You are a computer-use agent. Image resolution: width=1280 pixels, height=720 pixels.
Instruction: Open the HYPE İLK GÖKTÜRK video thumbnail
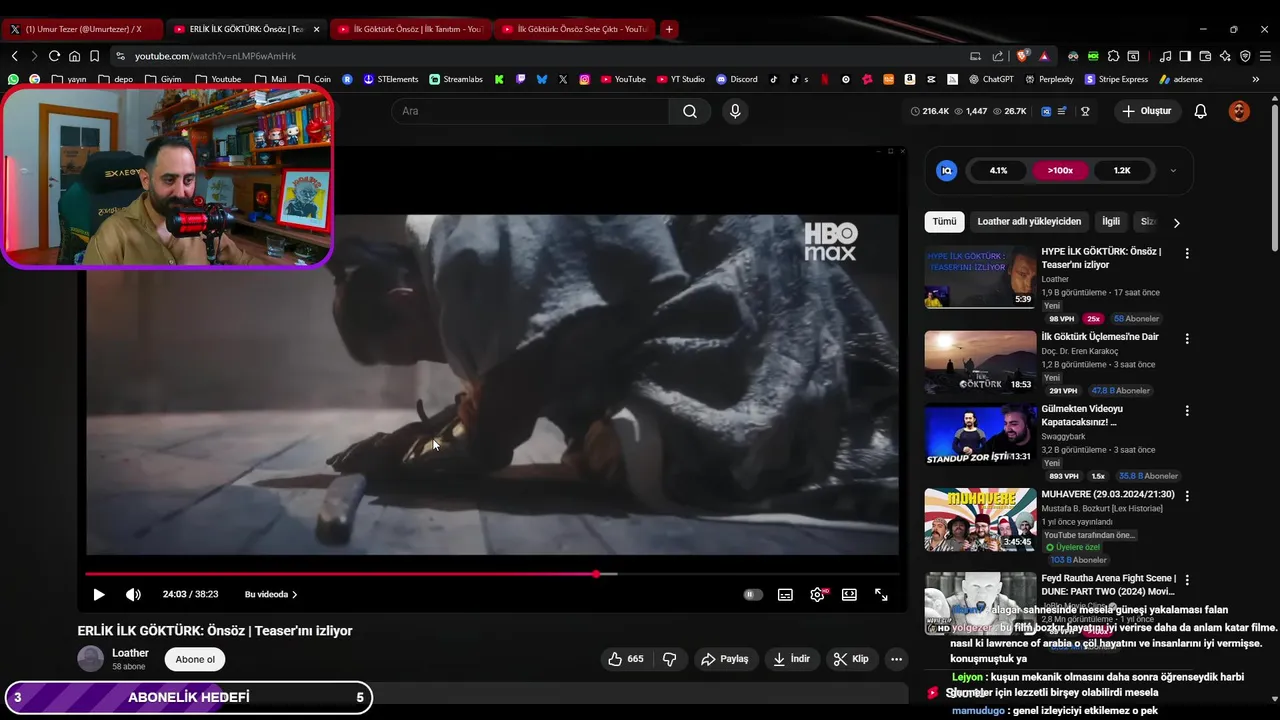[980, 277]
